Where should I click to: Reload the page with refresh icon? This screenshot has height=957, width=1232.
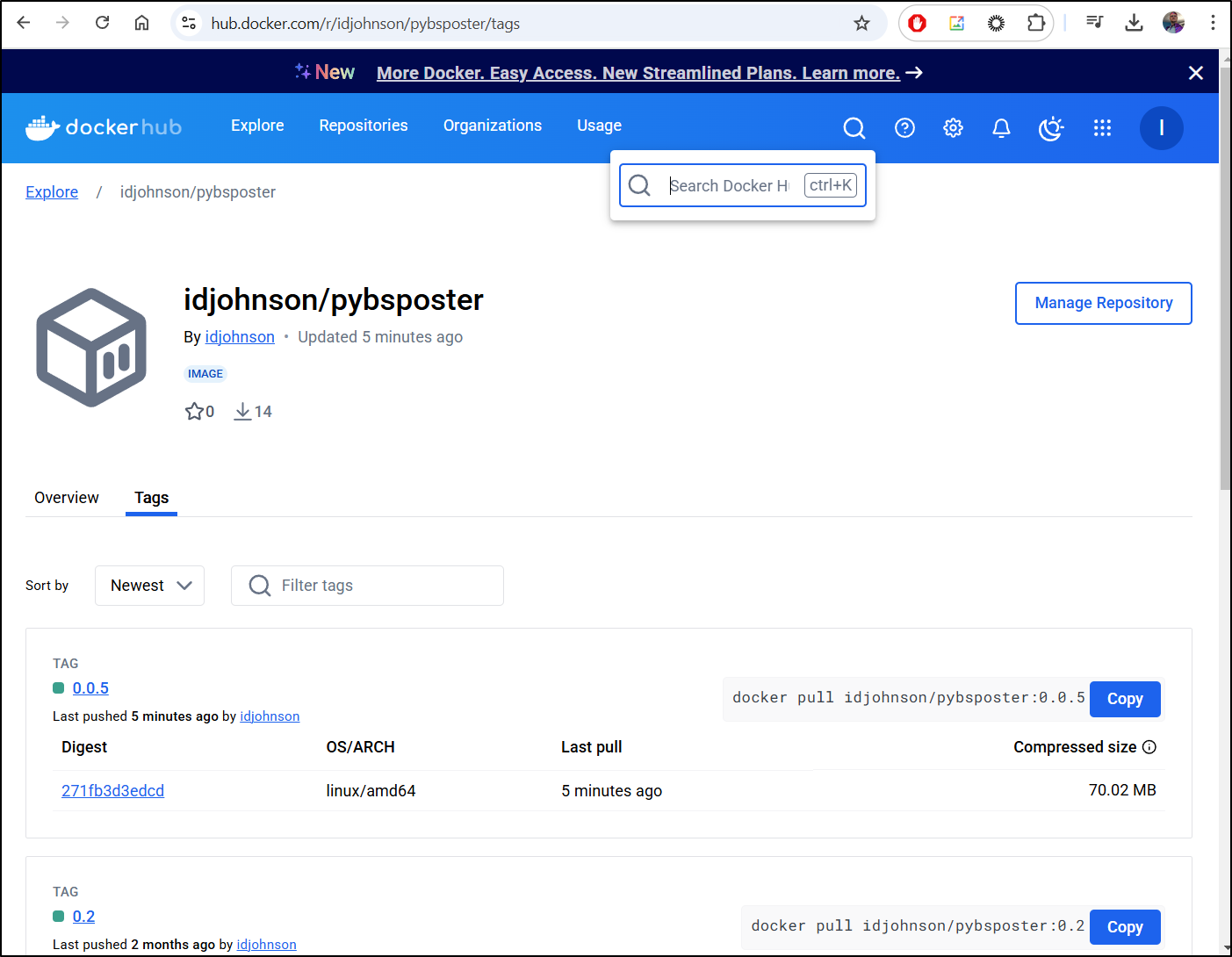point(102,23)
